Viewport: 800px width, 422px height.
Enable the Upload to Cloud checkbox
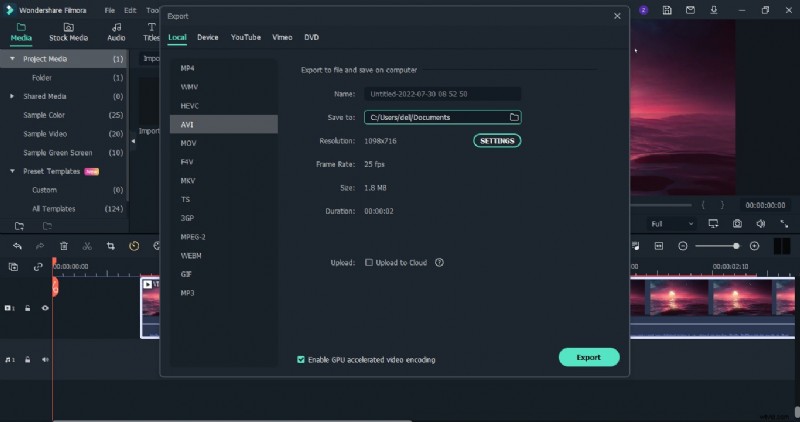[369, 263]
